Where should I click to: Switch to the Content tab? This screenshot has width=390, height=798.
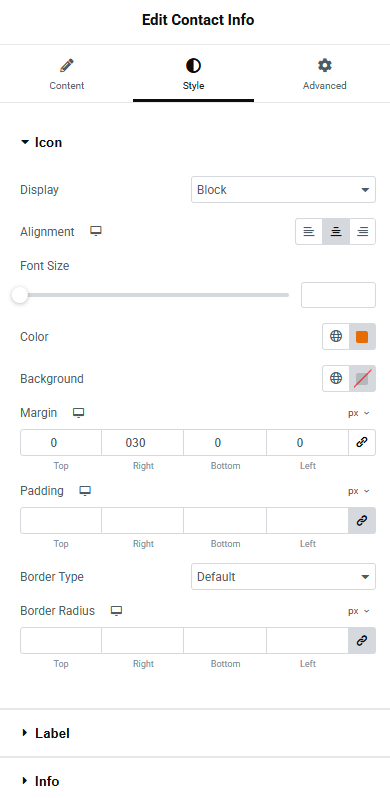tap(67, 74)
